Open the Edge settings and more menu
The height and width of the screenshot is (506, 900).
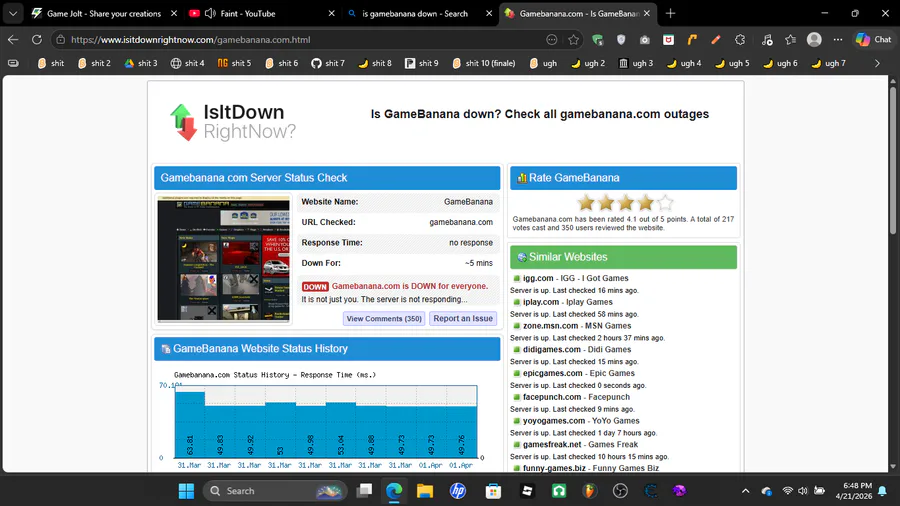pos(838,40)
